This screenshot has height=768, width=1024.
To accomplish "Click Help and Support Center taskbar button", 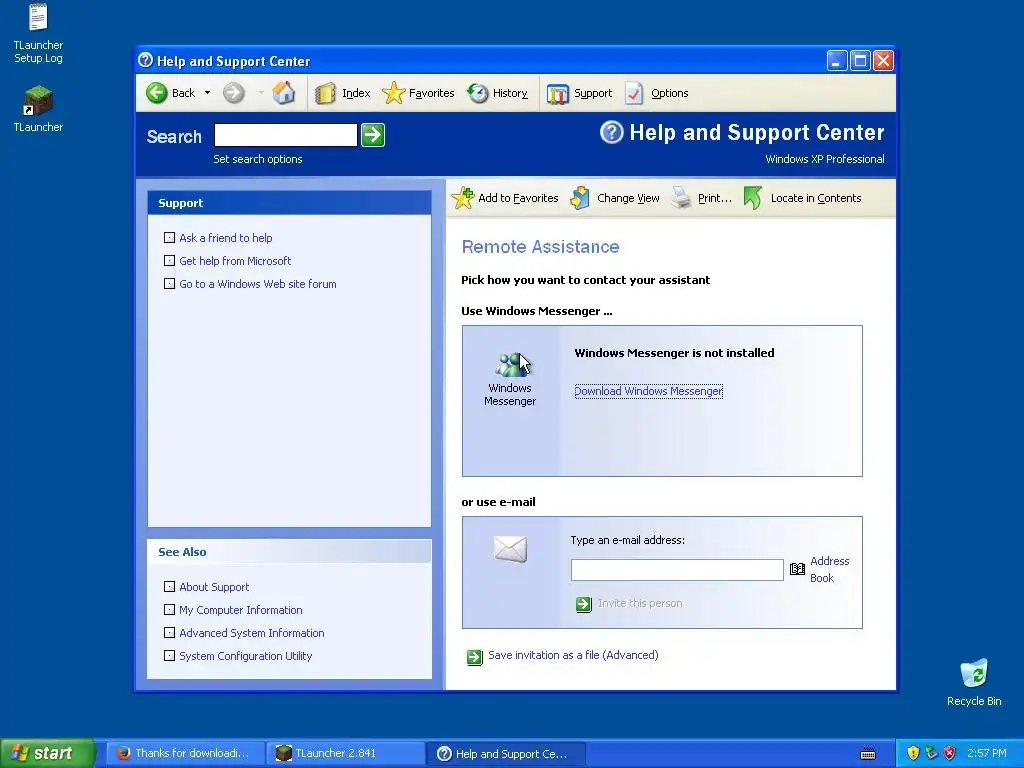I will coord(506,753).
